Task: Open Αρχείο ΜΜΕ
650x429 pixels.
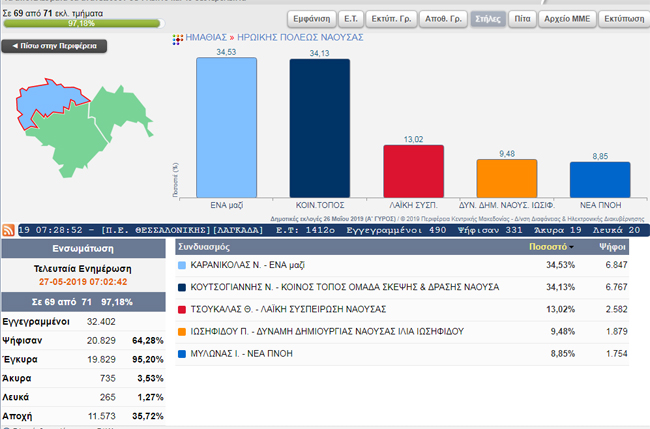Action: [x=568, y=19]
